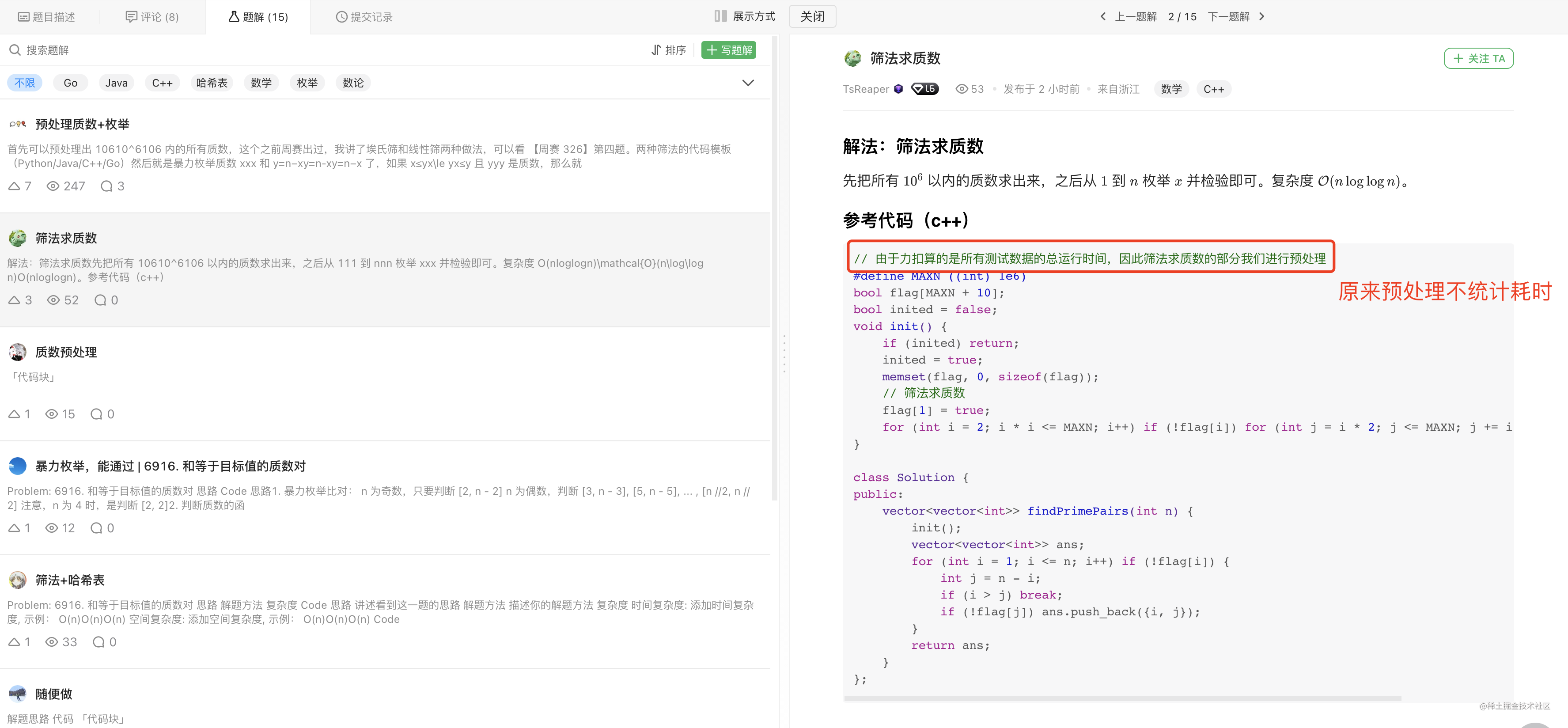Image resolution: width=1568 pixels, height=728 pixels.
Task: Click the 关注 TA follow button
Action: pos(1478,58)
